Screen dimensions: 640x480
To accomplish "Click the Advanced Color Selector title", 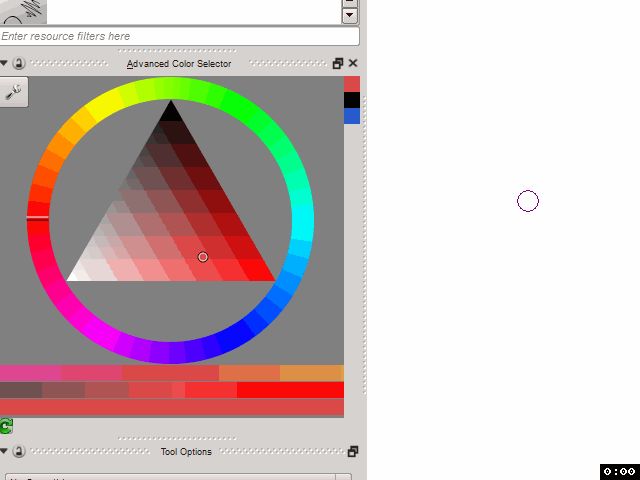I will (x=179, y=64).
